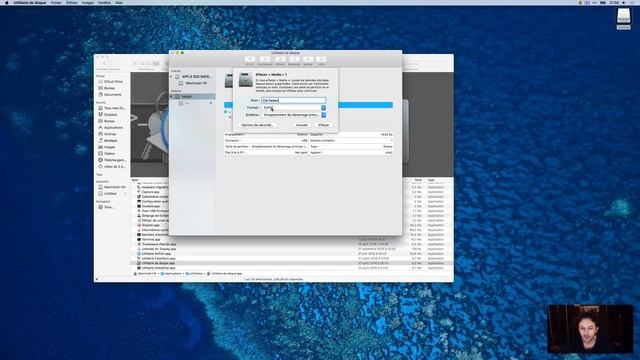This screenshot has height=360, width=640.
Task: Click Utilitaires in the Finder path bar
Action: (x=195, y=273)
